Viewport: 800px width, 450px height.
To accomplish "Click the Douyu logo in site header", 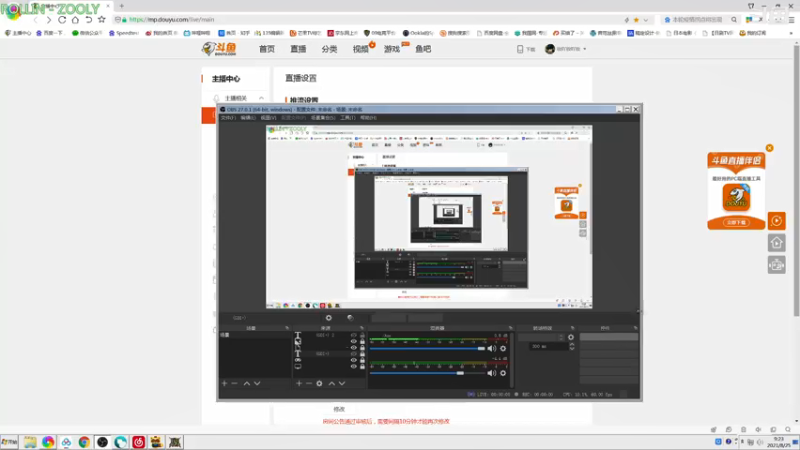I will (x=219, y=48).
